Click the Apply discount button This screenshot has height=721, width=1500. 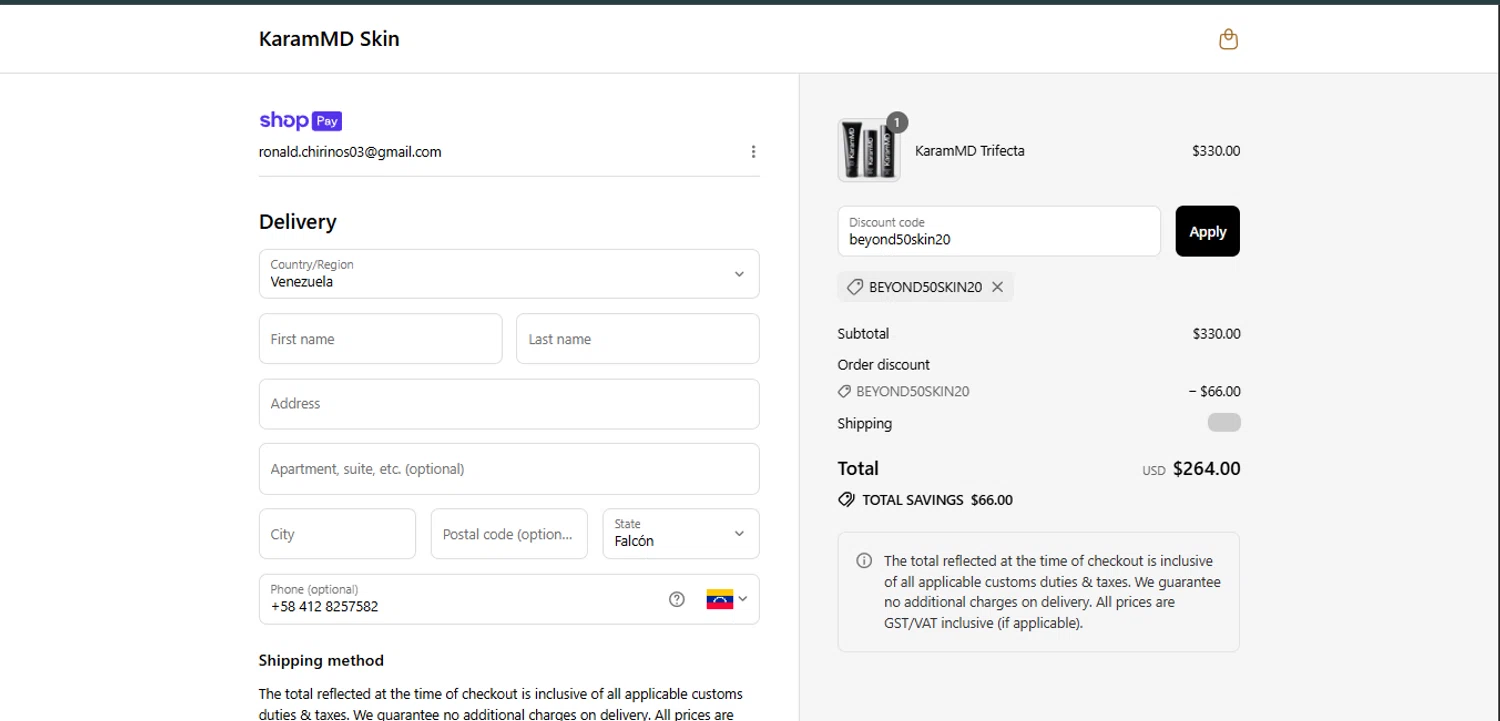tap(1207, 231)
